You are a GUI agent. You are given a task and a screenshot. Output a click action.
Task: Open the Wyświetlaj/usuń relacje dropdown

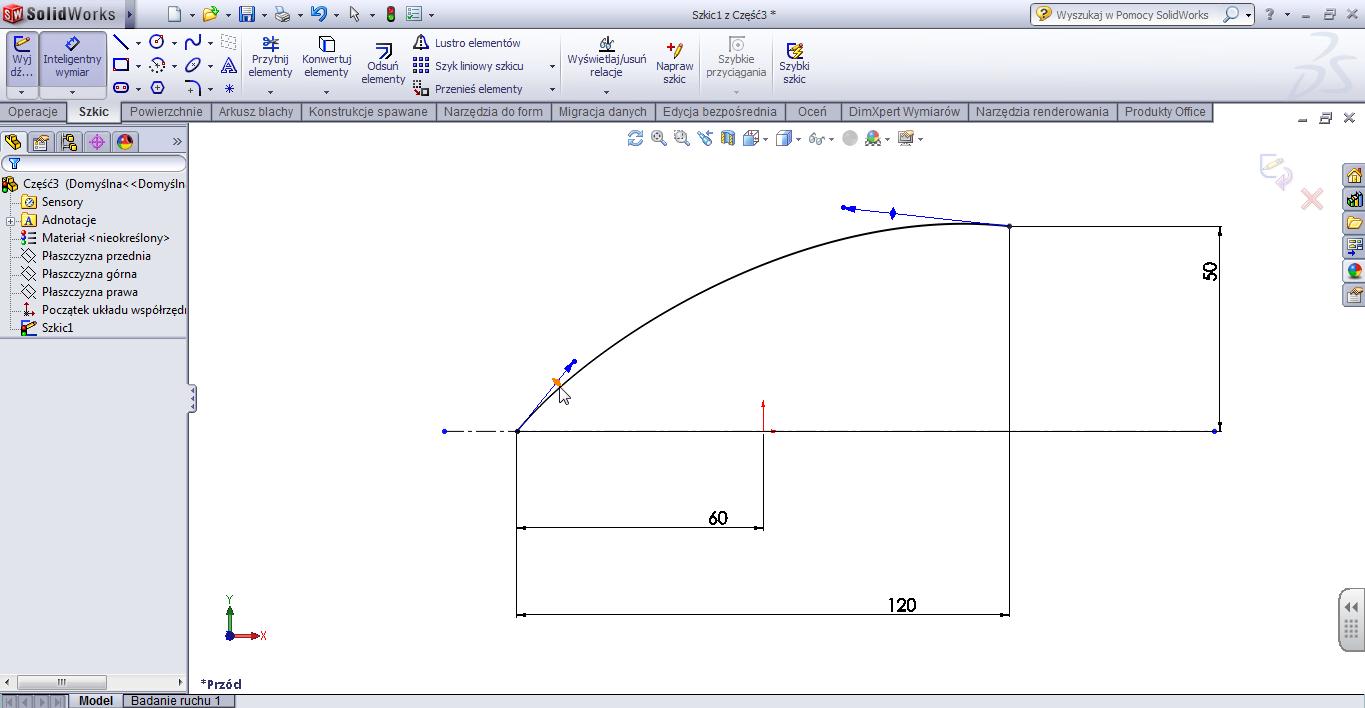point(606,92)
